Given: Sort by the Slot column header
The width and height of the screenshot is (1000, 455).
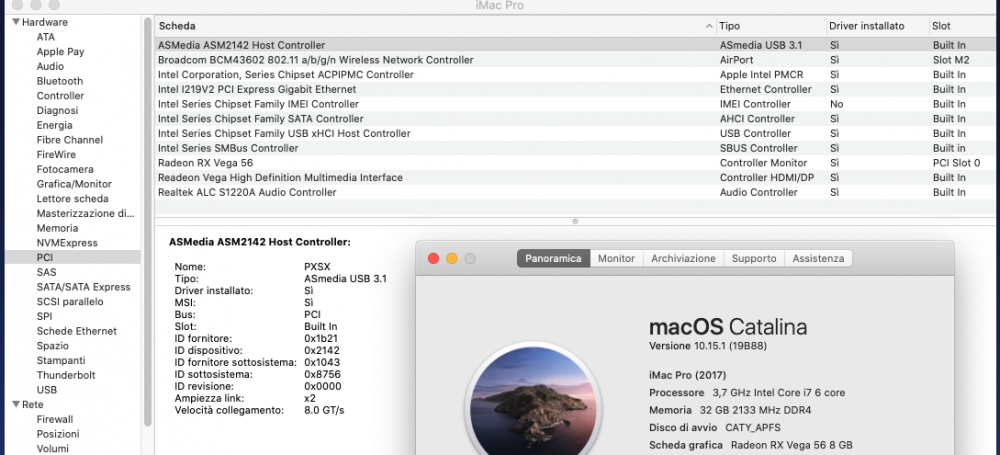Looking at the screenshot, I should click(963, 26).
